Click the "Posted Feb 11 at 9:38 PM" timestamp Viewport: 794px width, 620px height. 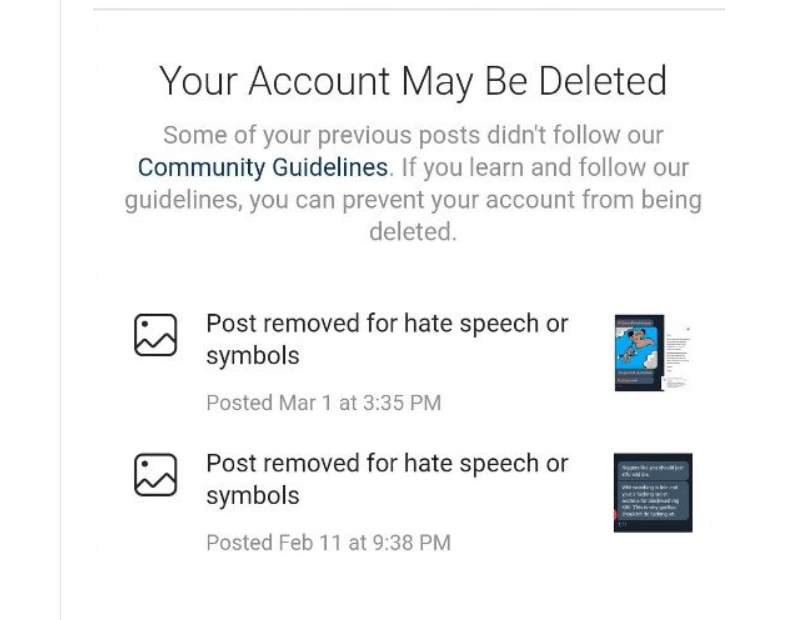click(x=328, y=542)
